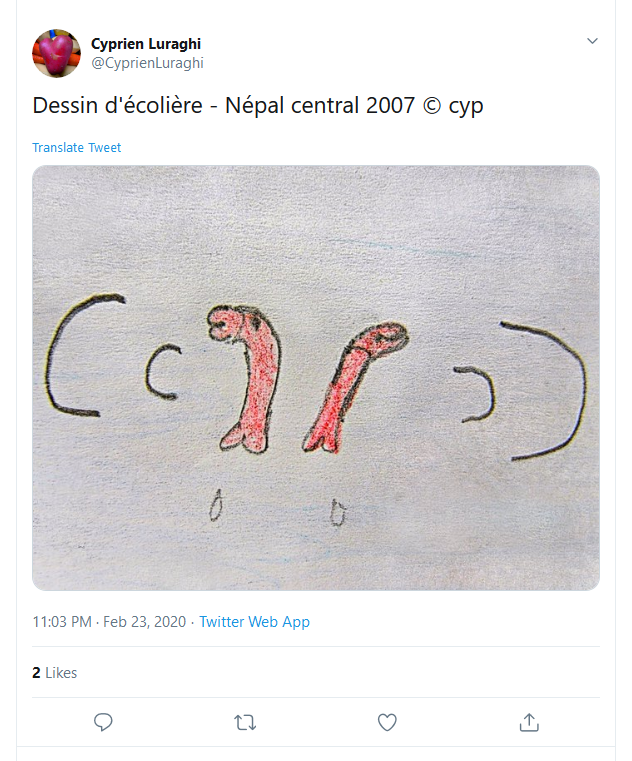The width and height of the screenshot is (632, 761).
Task: Open the share tweet icon
Action: point(530,722)
